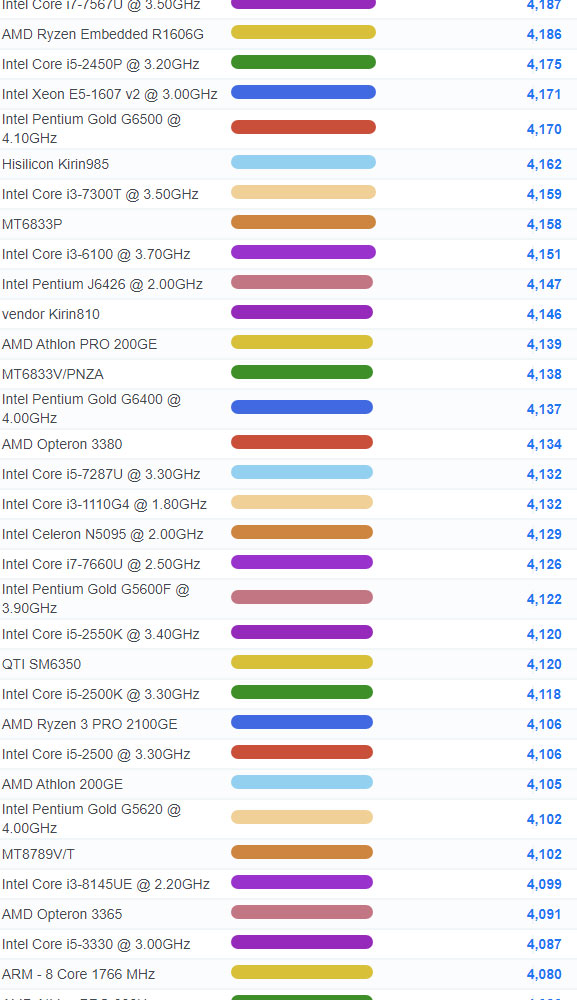Click score 4,170 for Pentium Gold G6500
Viewport: 577px width, 1000px height.
tap(544, 129)
